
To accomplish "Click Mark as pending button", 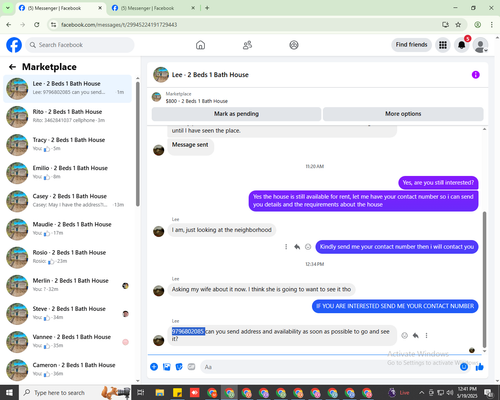I will (236, 114).
